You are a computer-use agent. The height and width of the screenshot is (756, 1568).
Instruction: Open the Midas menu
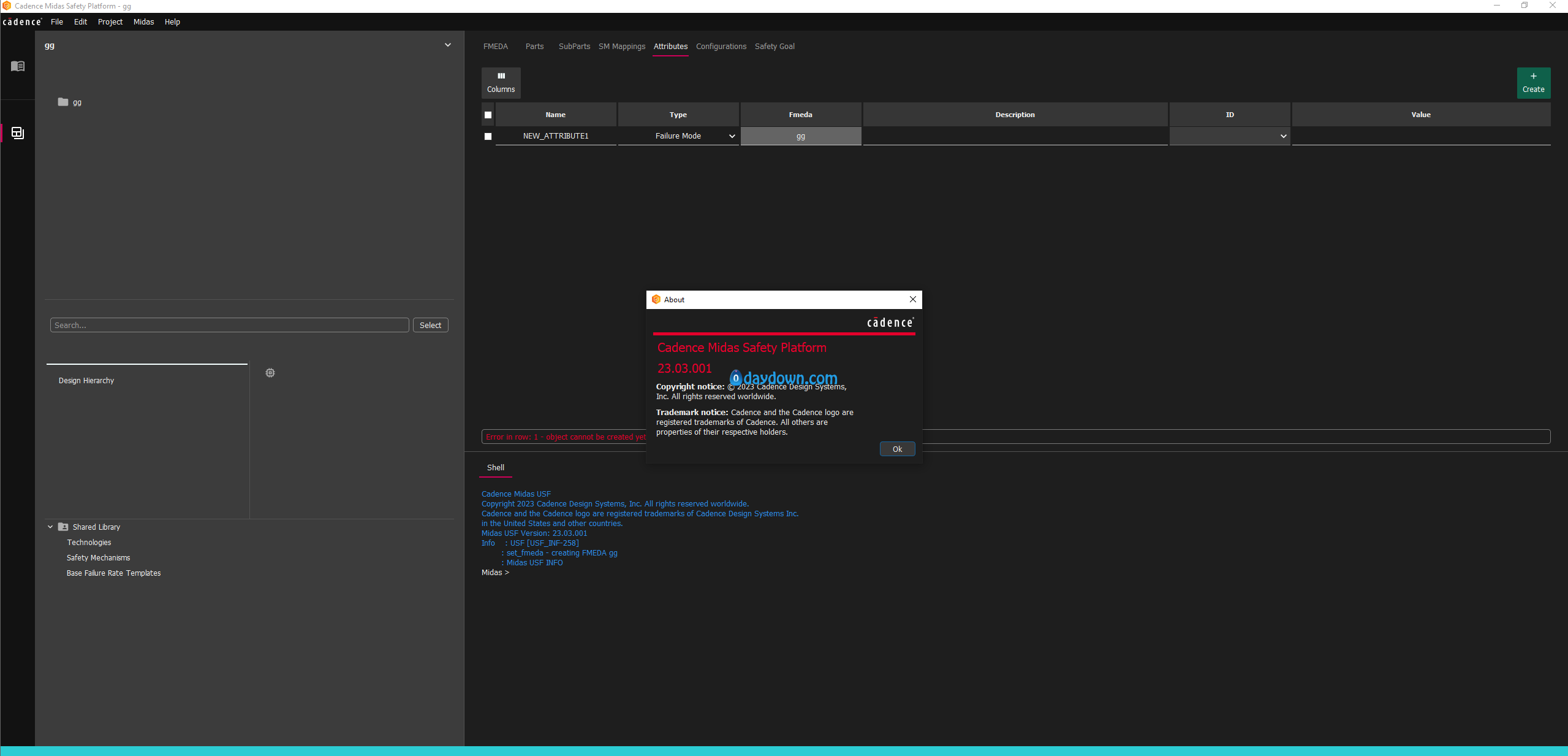[143, 22]
